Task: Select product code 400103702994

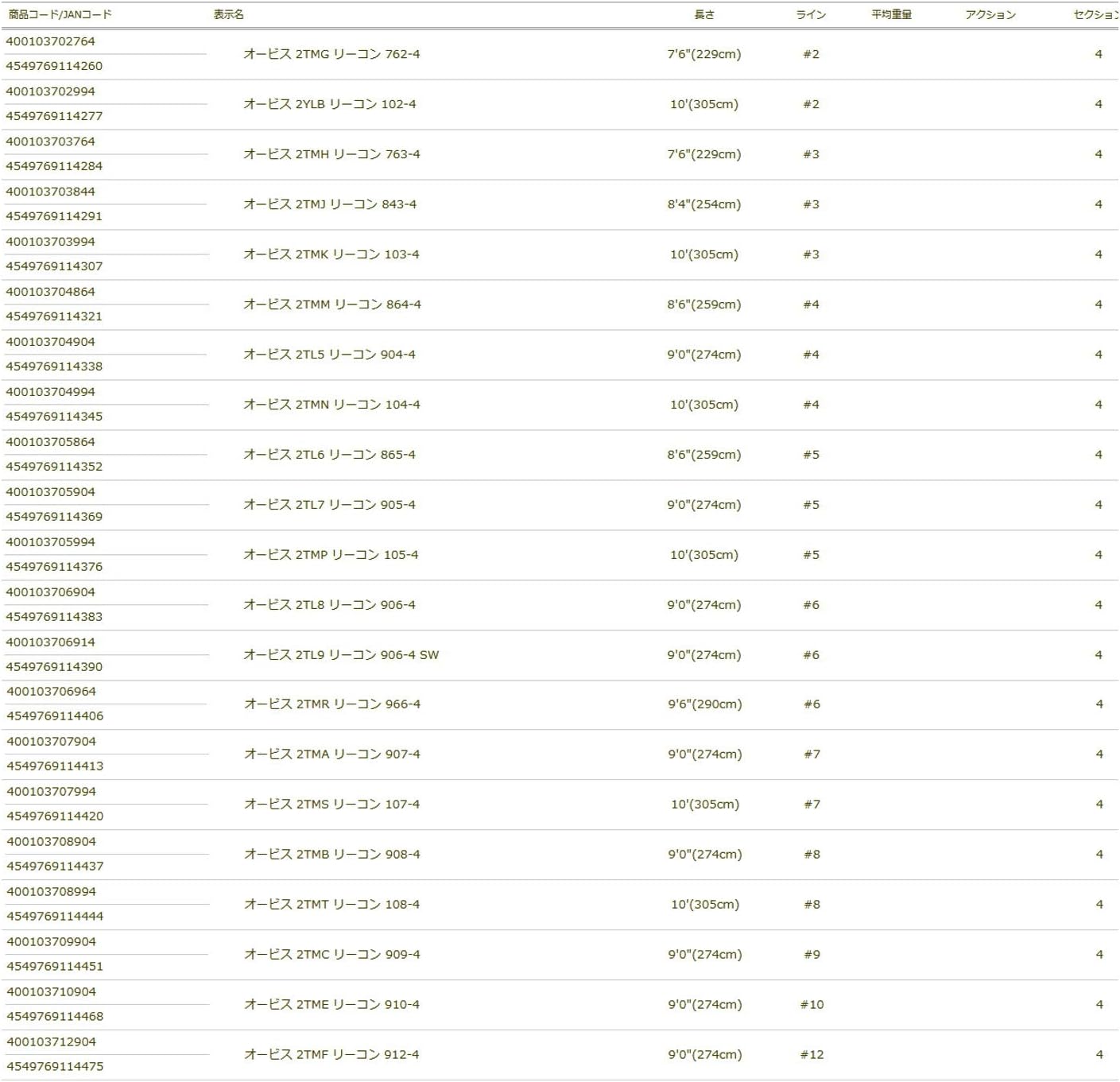Action: (x=50, y=91)
